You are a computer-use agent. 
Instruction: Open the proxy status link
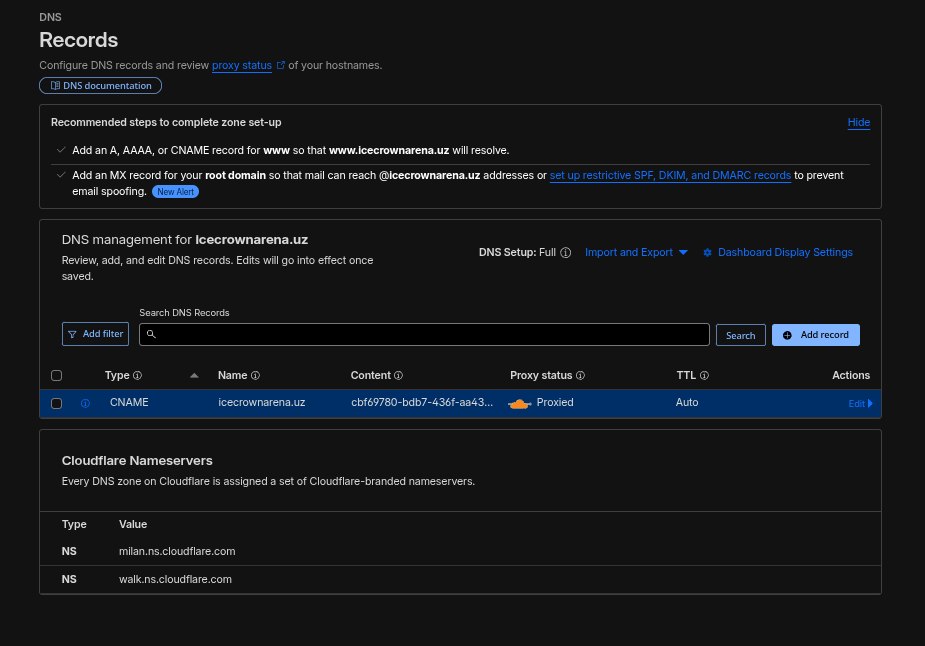pos(242,65)
